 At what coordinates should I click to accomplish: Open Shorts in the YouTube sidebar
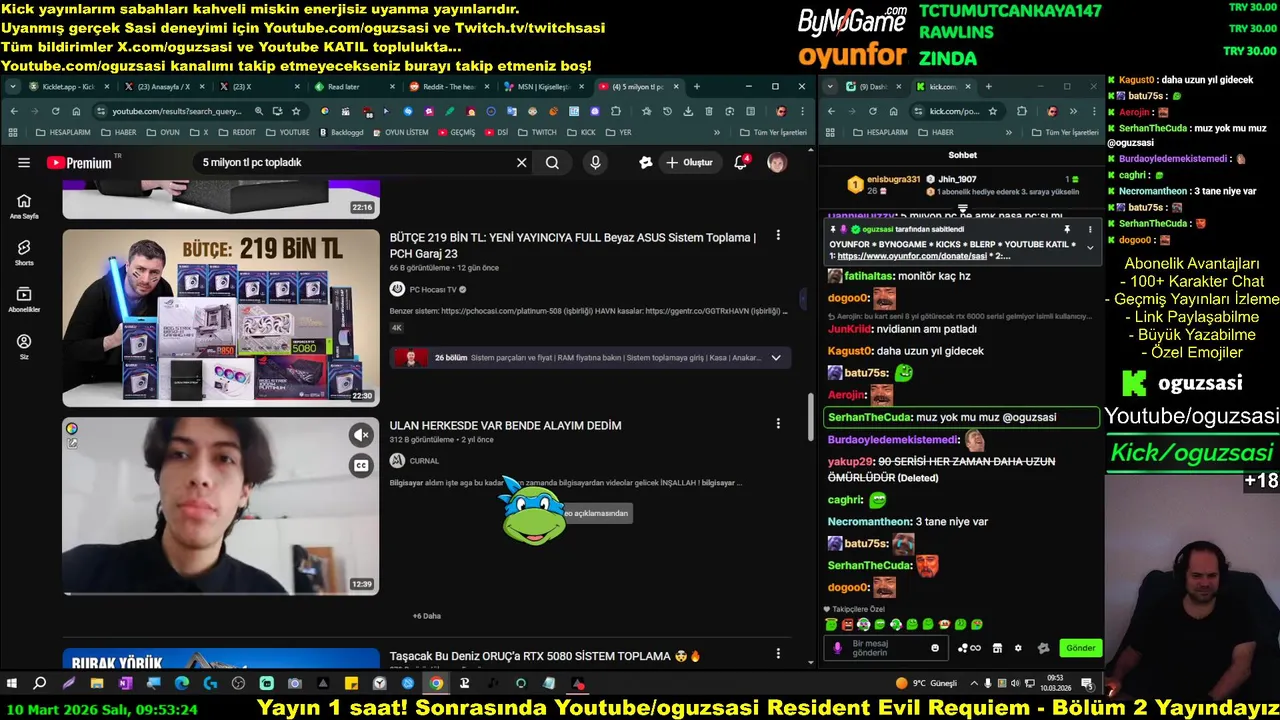24,252
